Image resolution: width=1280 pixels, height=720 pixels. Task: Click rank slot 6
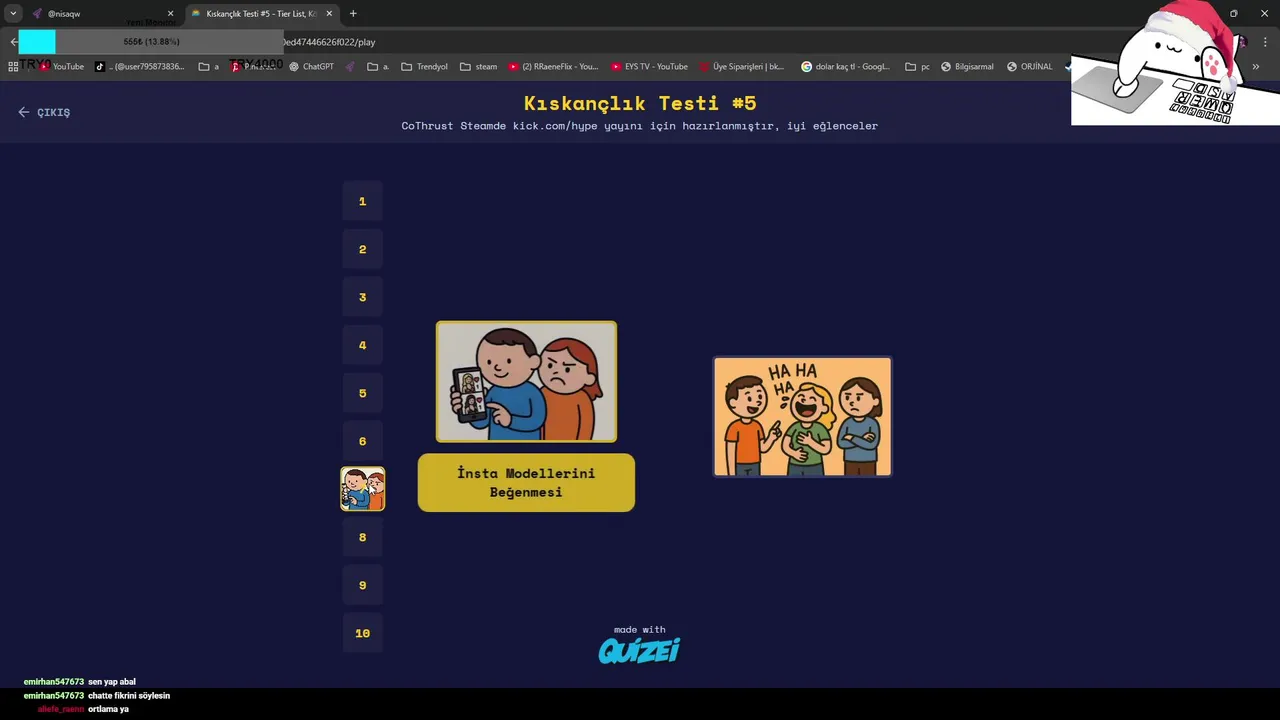point(363,441)
